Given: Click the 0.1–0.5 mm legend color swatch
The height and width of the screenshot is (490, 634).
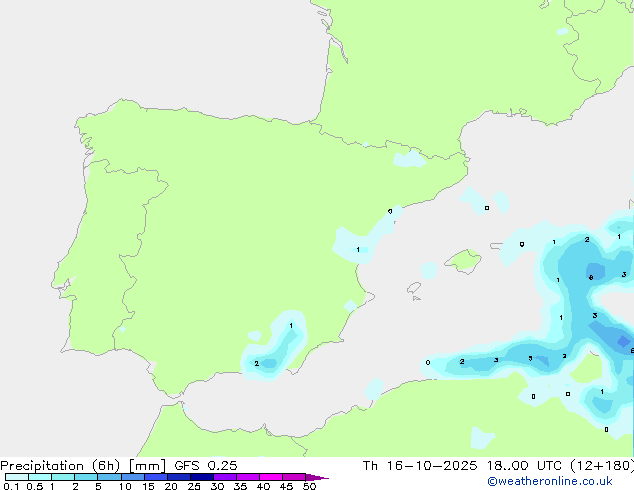Looking at the screenshot, I should [17, 477].
